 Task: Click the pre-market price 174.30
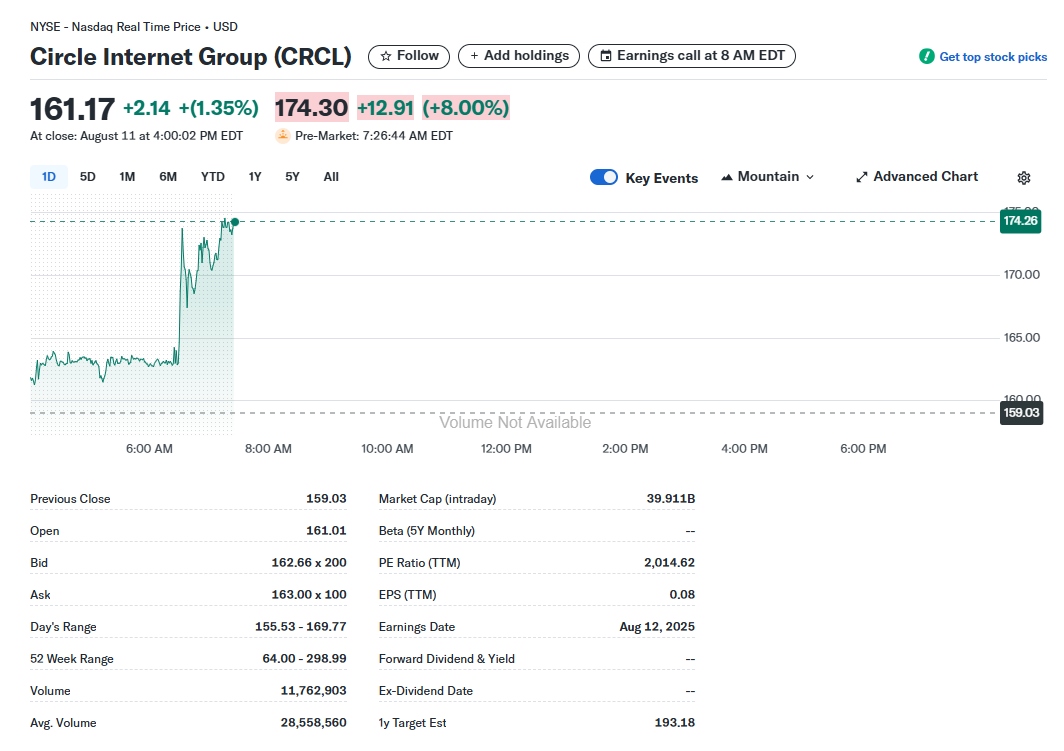(311, 108)
